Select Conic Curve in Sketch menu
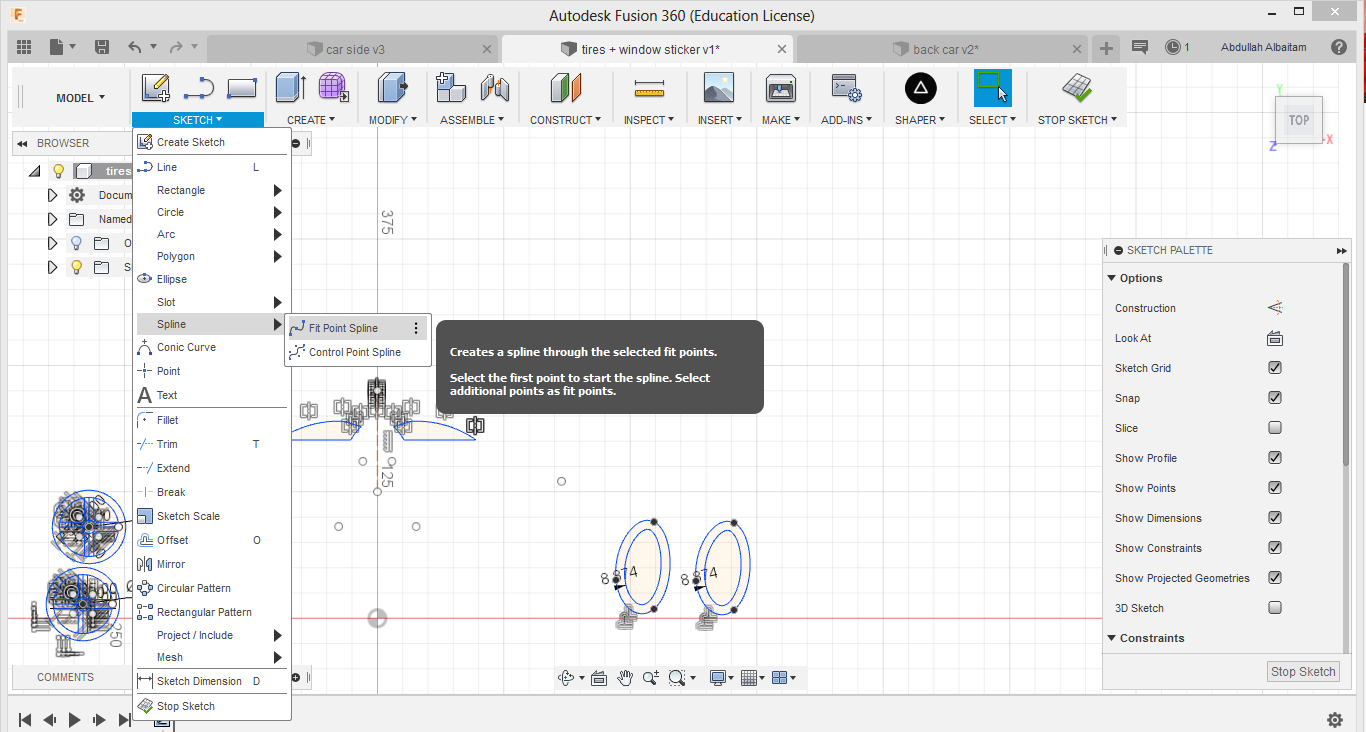Viewport: 1366px width, 732px height. click(x=186, y=347)
